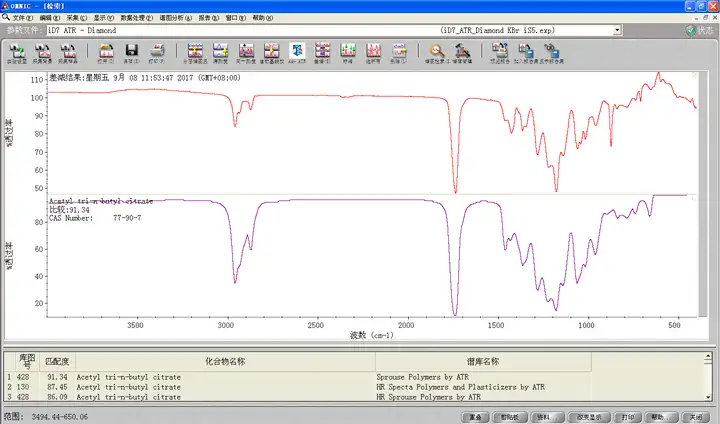This screenshot has height=424, width=720.
Task: Open the 帮助(H) Help menu
Action: (x=263, y=18)
